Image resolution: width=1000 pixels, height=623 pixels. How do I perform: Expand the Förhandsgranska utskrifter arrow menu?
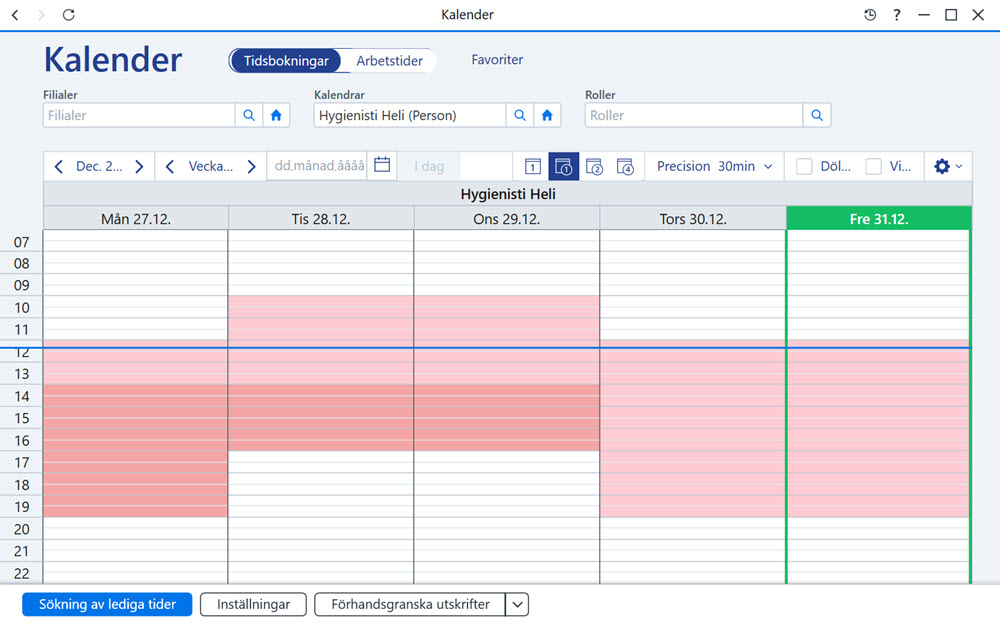pyautogui.click(x=517, y=605)
